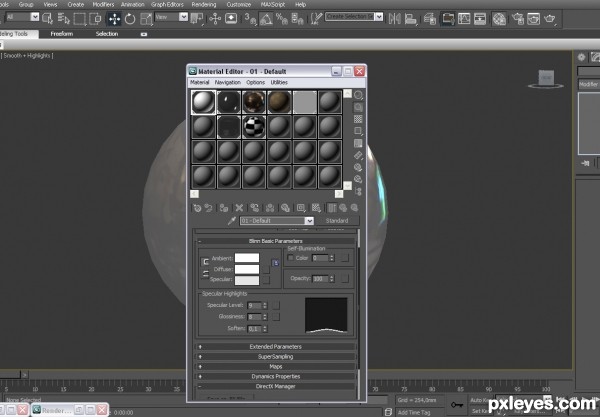The height and width of the screenshot is (417, 600).
Task: Select the Rotate tool in main toolbar
Action: pos(130,19)
